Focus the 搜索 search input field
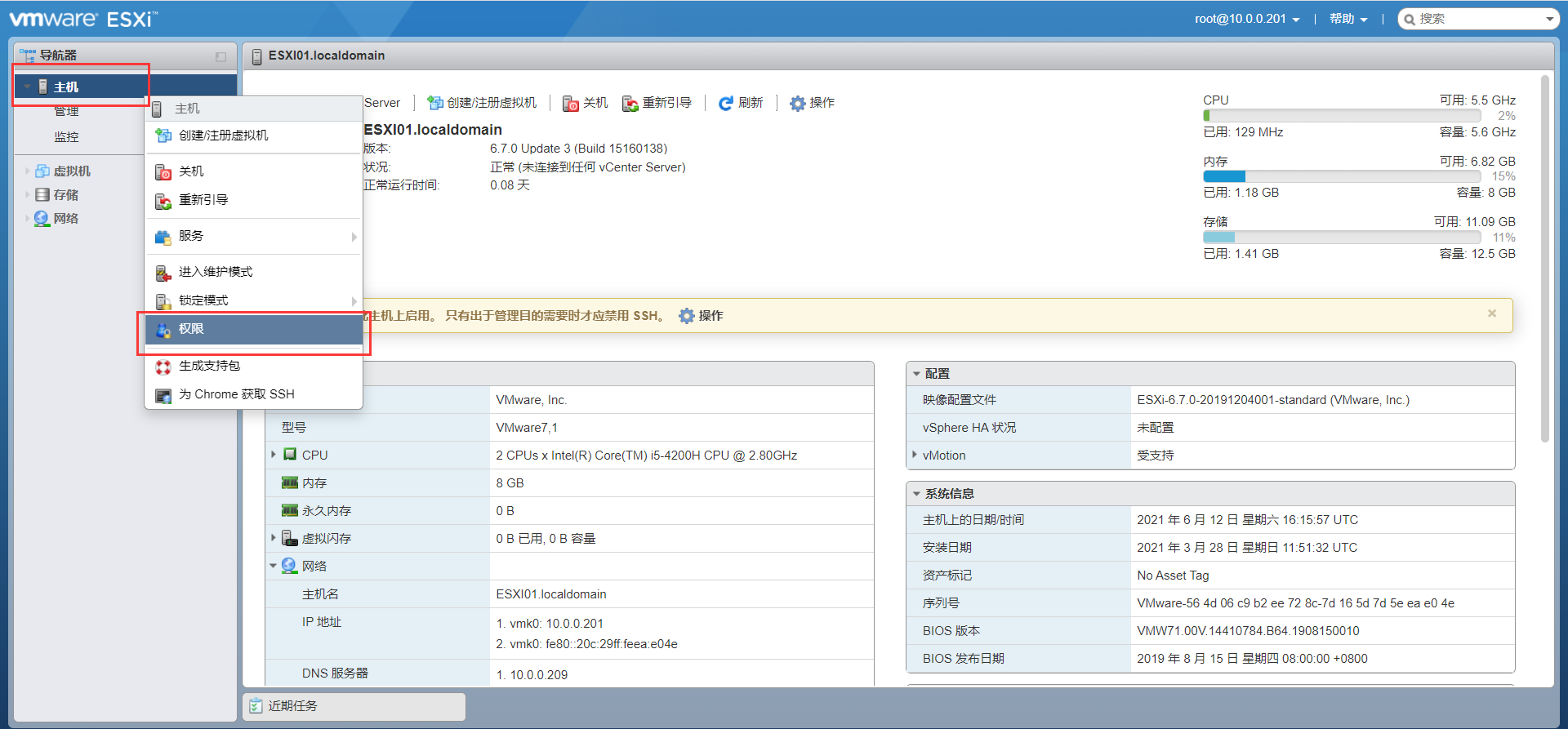The width and height of the screenshot is (1568, 729). pos(1478,19)
